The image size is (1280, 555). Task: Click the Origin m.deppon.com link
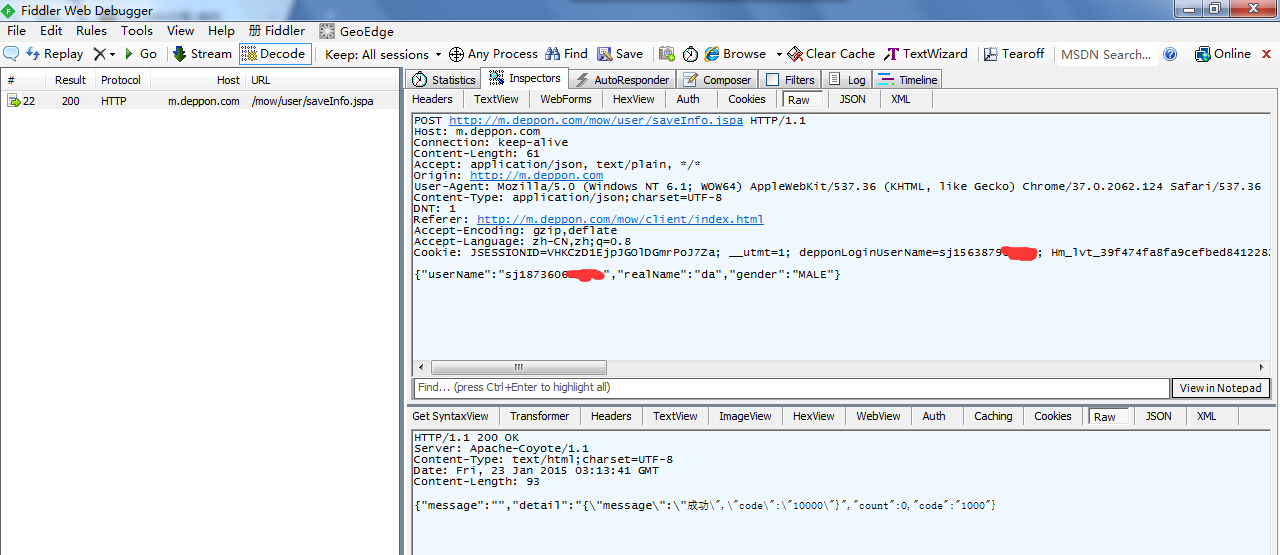[x=537, y=175]
